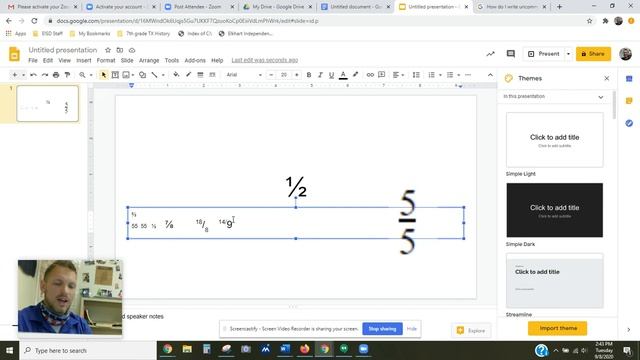
Task: Open comment history speech bubble icon
Action: coord(511,54)
